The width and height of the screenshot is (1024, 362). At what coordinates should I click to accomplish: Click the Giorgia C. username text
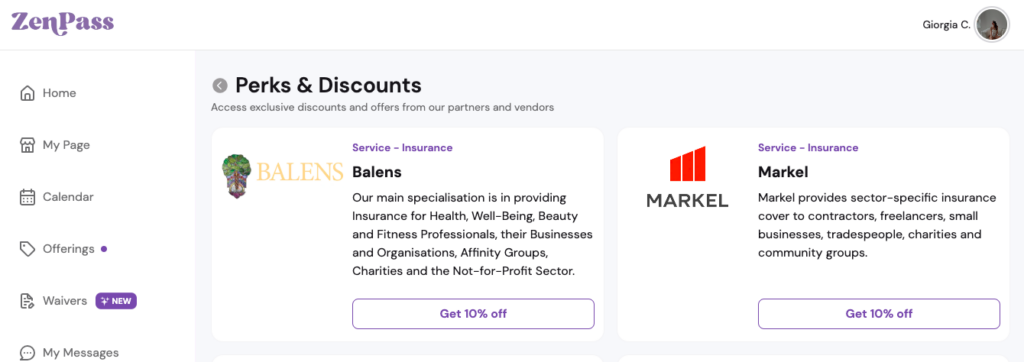(x=946, y=25)
